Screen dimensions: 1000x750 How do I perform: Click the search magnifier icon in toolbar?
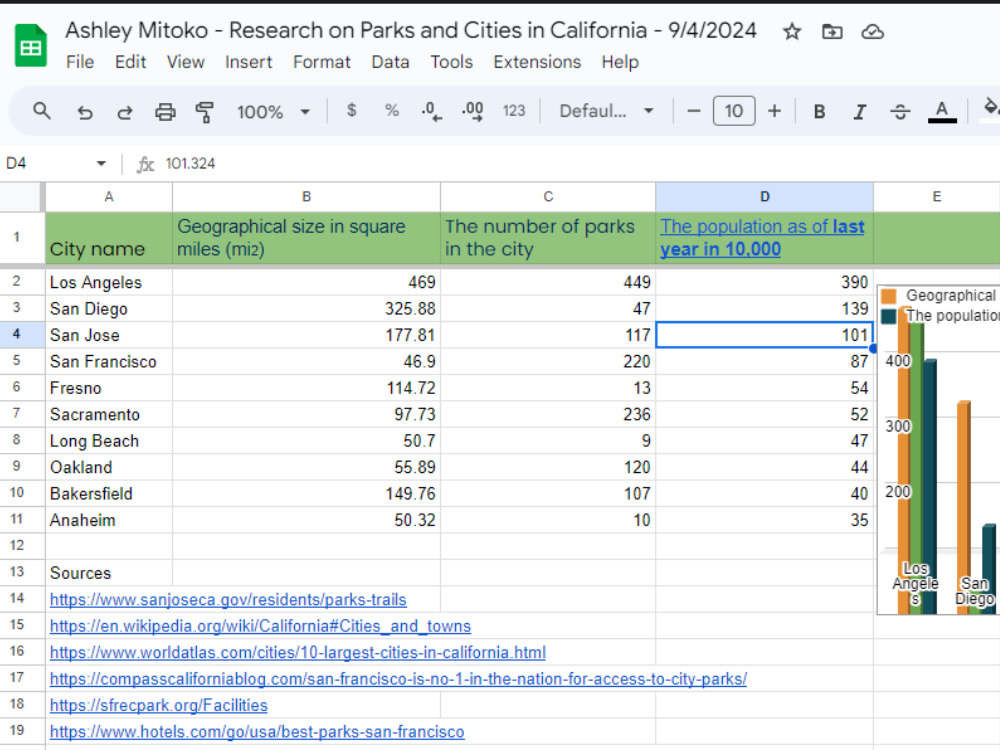41,111
